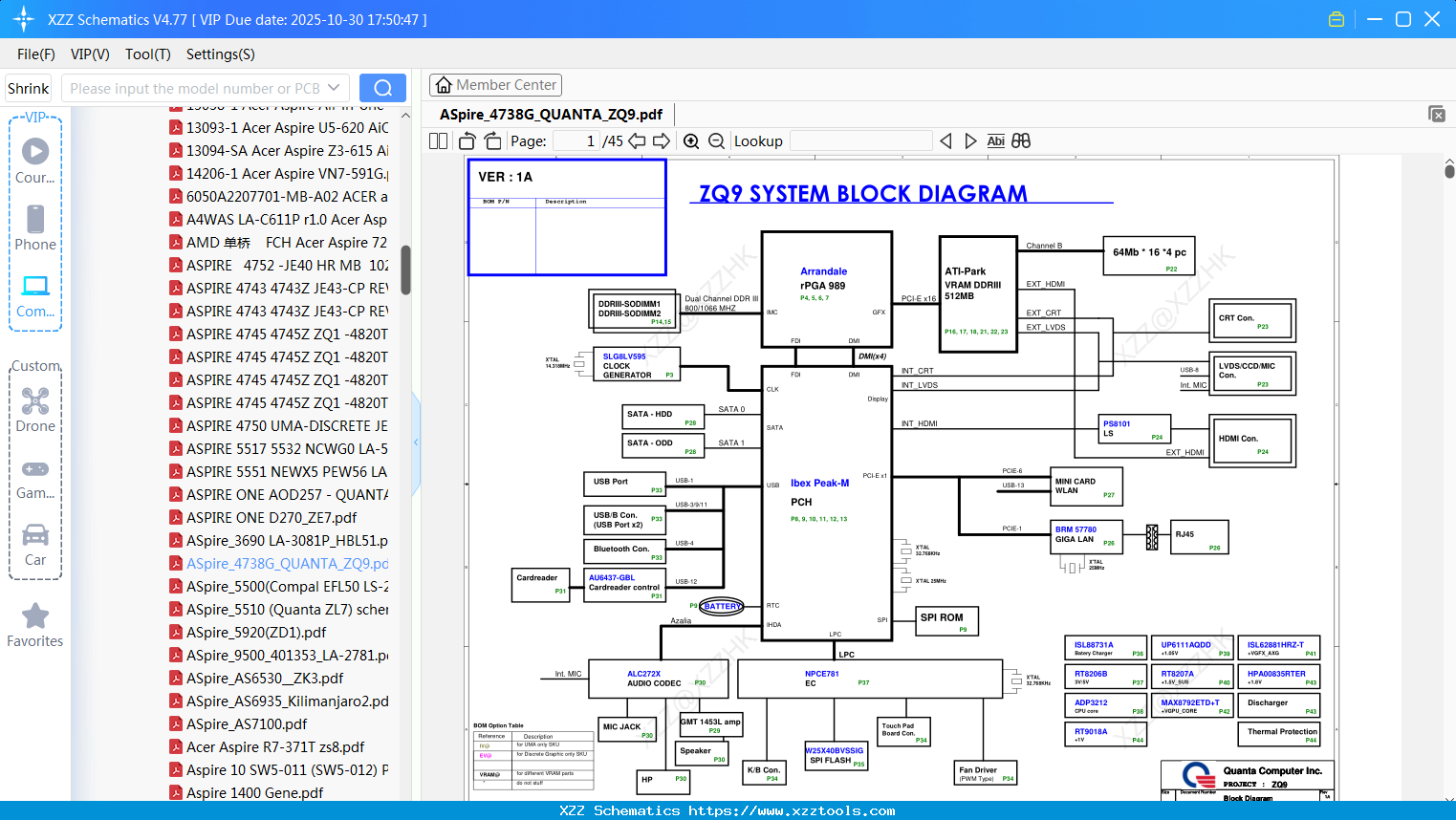
Task: Open ASPIRE ONE AOD257 - QUANTA file
Action: coord(278,494)
